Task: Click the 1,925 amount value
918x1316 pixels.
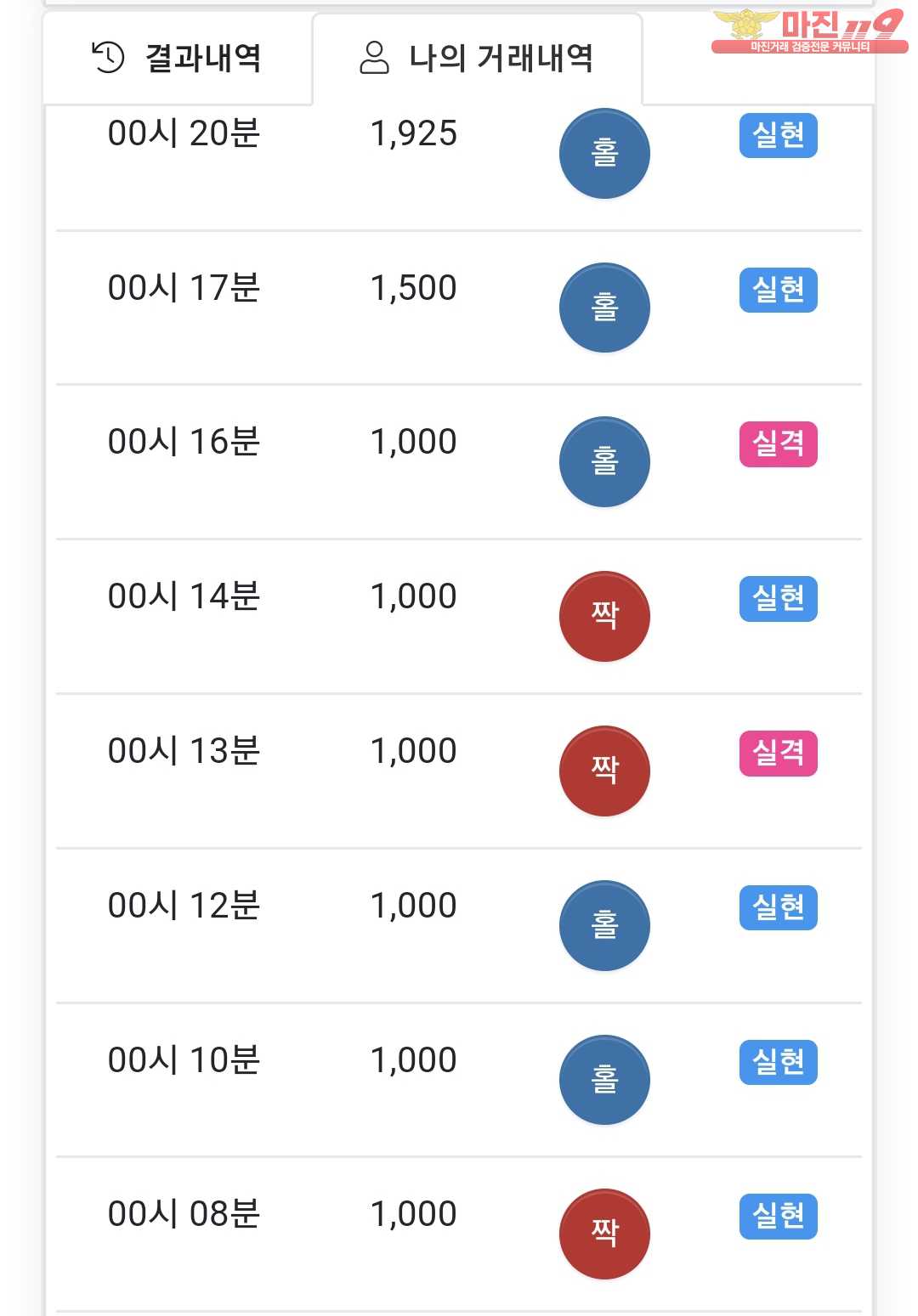Action: tap(413, 134)
